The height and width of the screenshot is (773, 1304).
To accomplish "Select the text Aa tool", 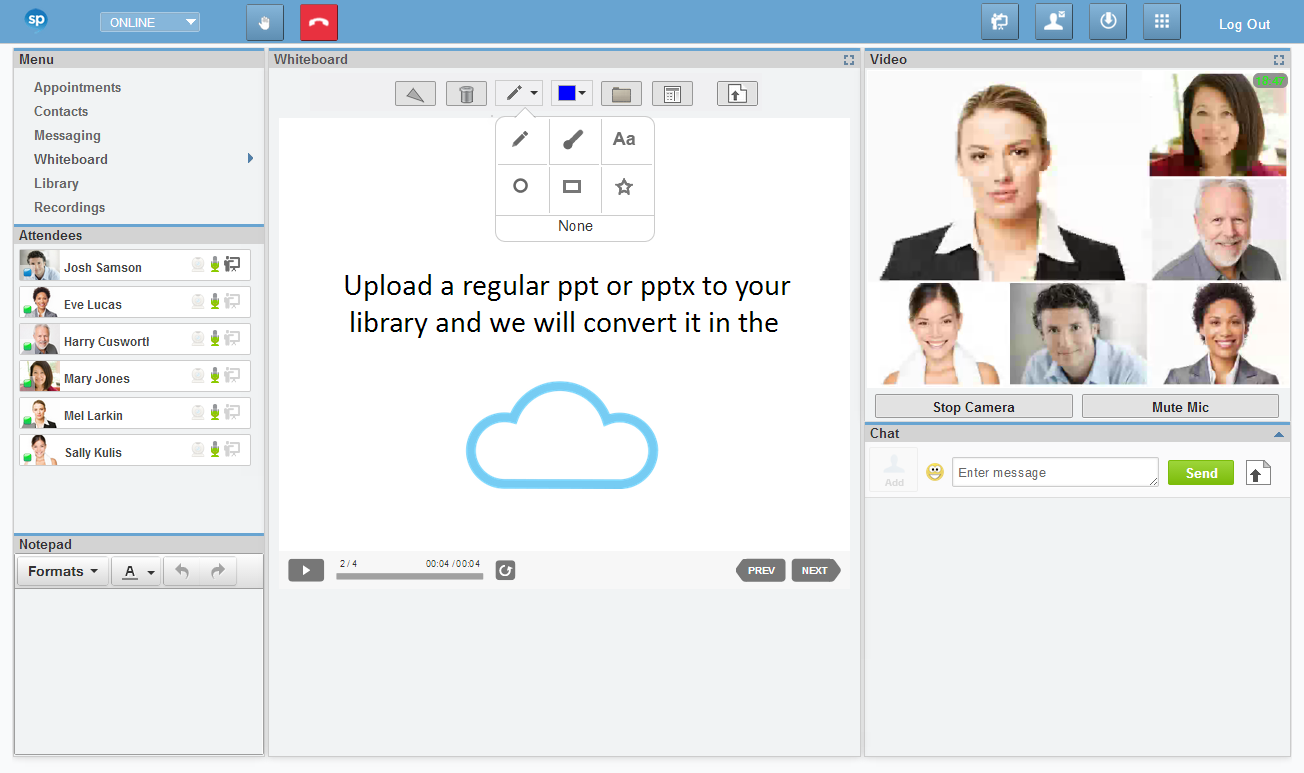I will [625, 140].
